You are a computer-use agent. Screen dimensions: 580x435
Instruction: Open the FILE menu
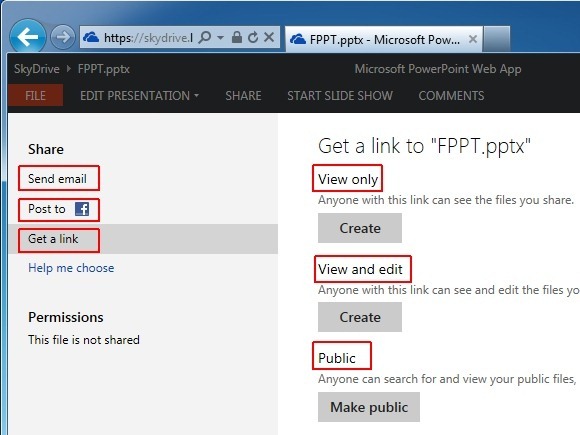tap(36, 95)
